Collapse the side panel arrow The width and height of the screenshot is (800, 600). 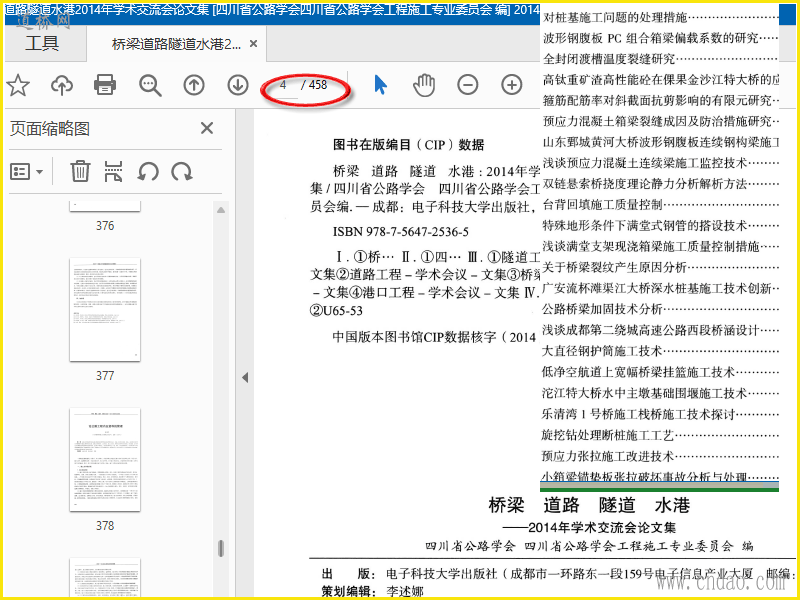(x=245, y=378)
